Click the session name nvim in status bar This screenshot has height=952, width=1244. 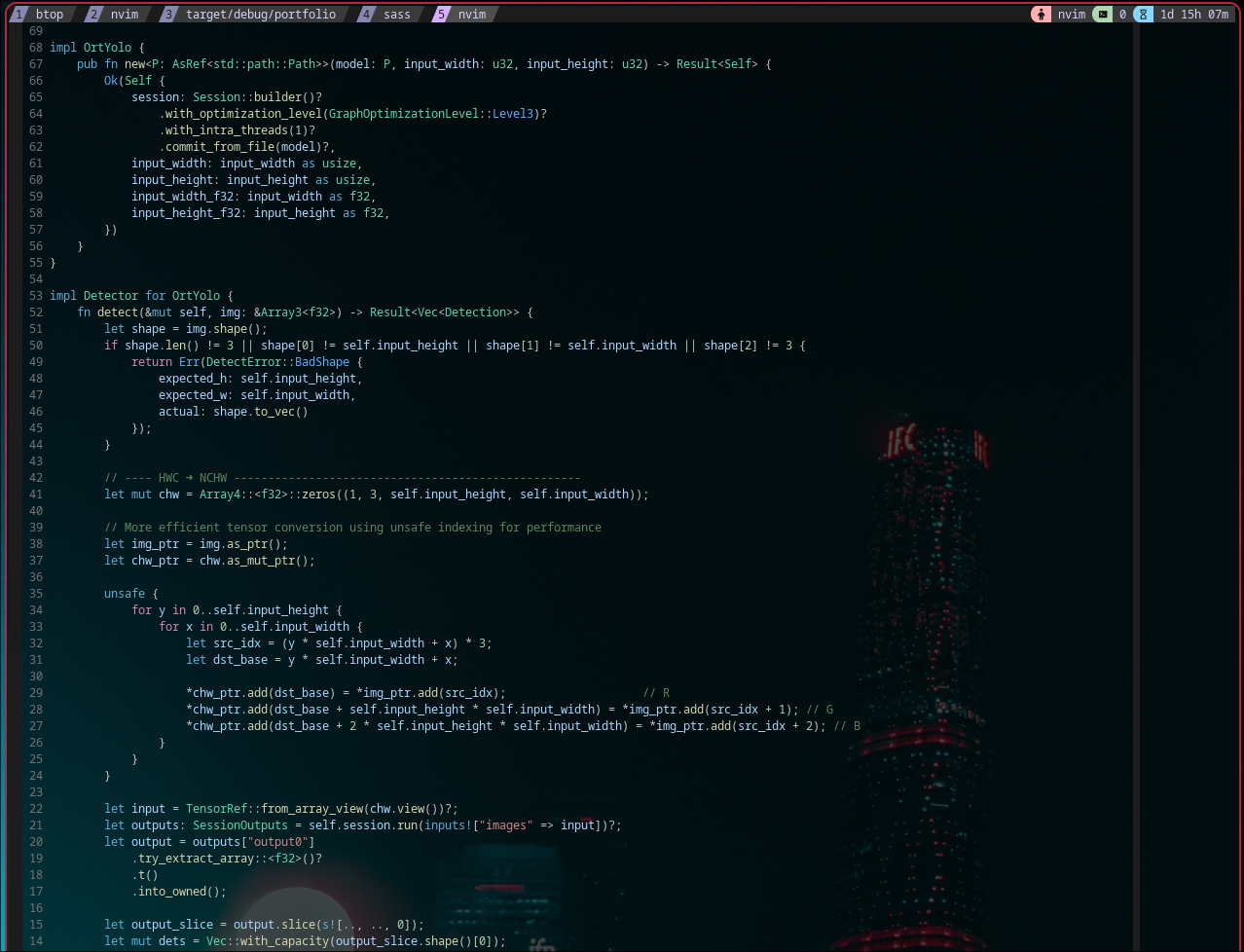[x=1071, y=15]
